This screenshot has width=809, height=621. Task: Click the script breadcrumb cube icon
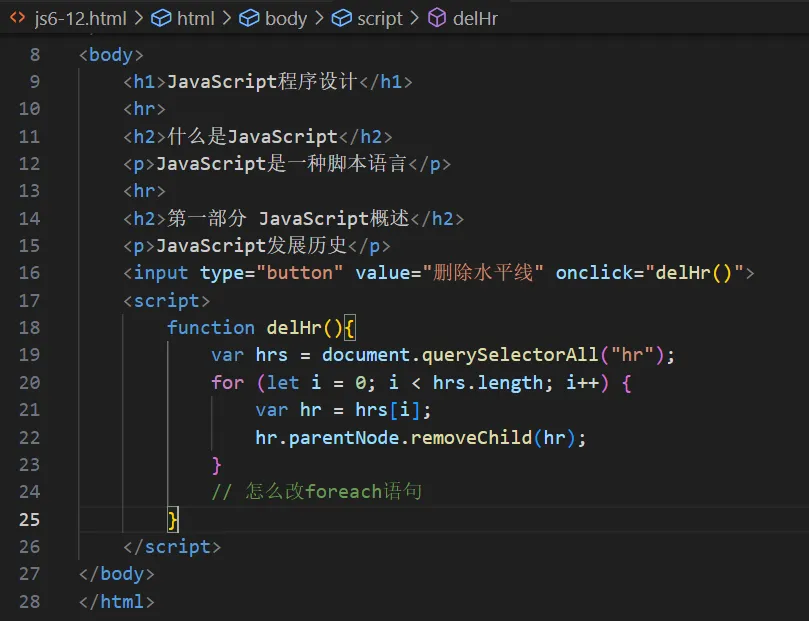coord(342,19)
